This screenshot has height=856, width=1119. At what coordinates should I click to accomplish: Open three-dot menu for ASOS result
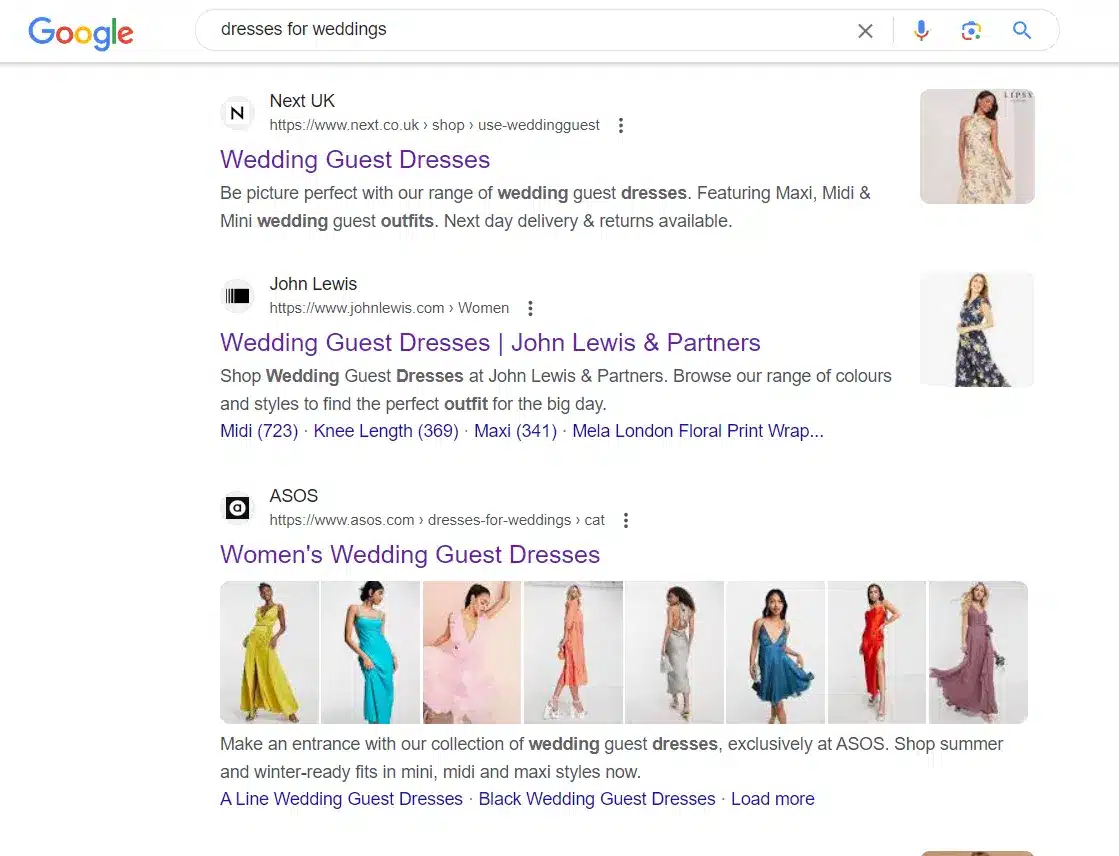click(x=626, y=520)
